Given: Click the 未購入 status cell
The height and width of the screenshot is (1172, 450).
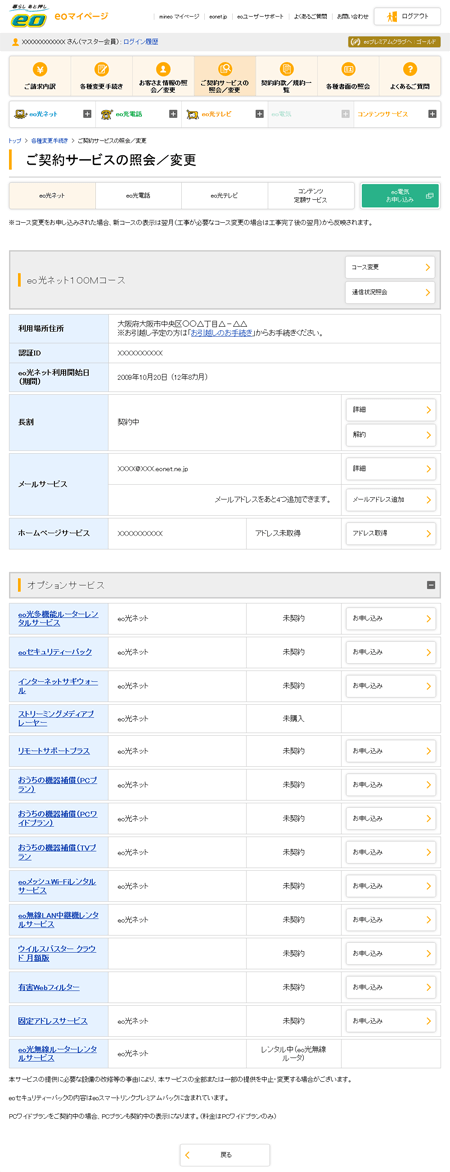Looking at the screenshot, I should [293, 718].
